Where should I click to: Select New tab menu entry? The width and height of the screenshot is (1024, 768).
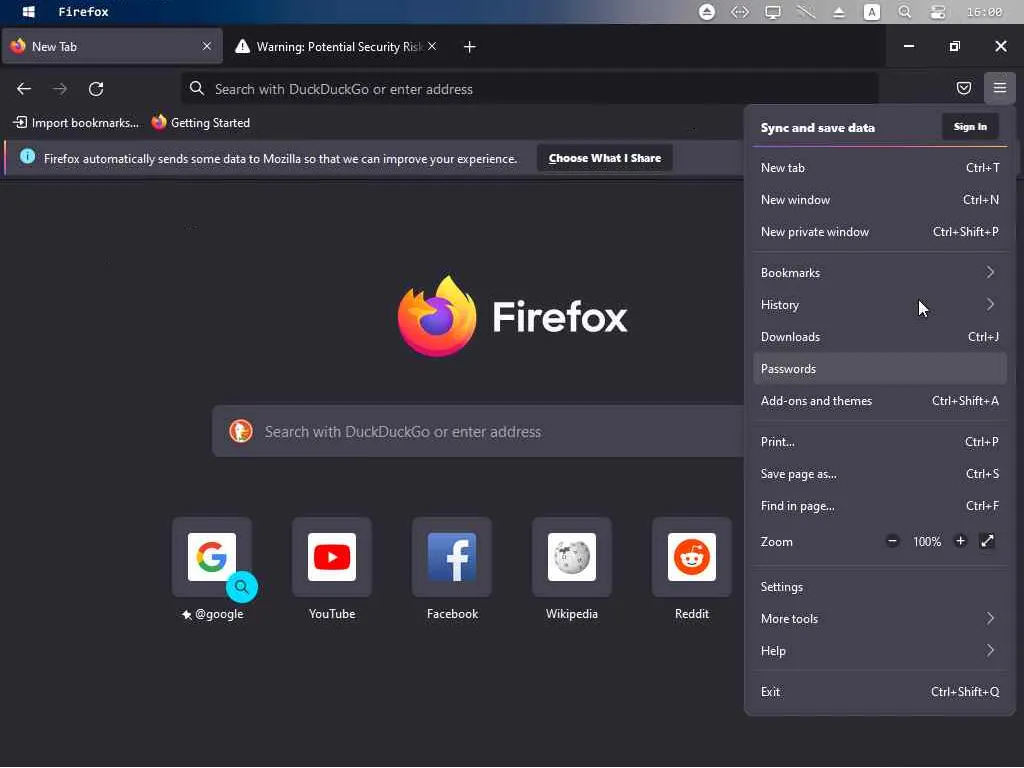(880, 168)
